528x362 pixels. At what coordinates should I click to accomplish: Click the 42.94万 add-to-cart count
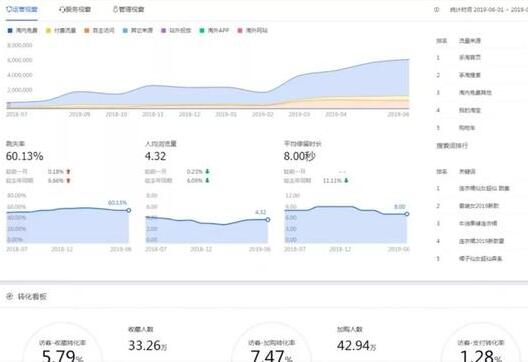356,345
